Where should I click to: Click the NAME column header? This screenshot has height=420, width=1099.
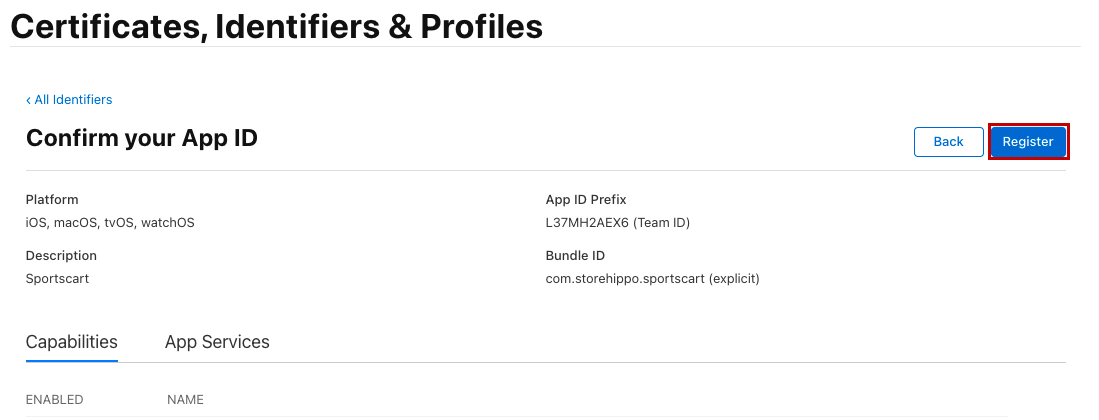pos(185,400)
